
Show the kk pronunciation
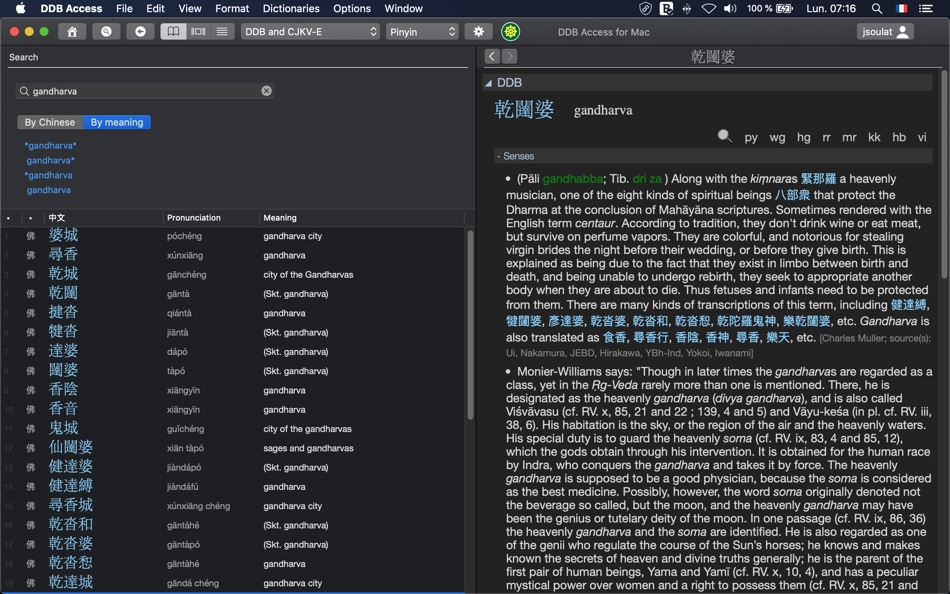(874, 138)
